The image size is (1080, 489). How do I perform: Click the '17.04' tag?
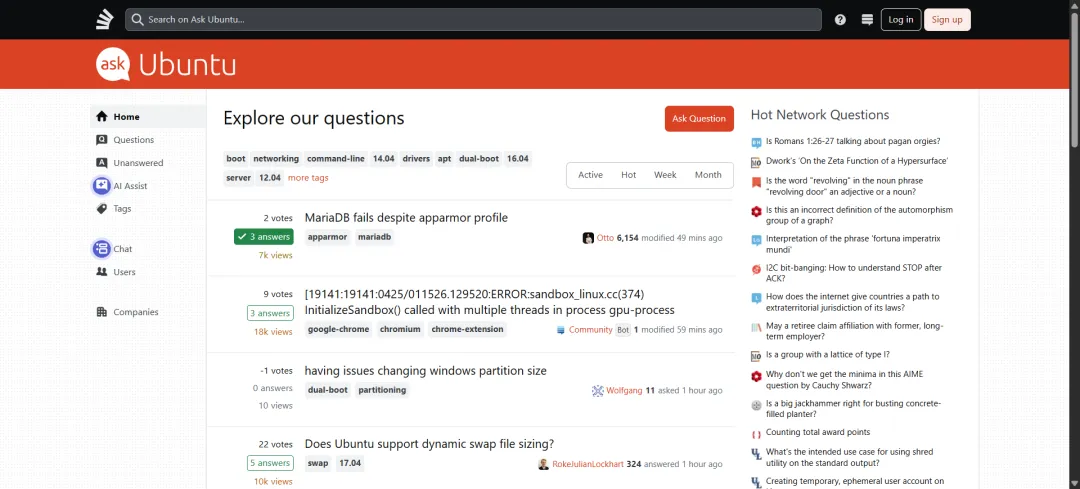[350, 463]
